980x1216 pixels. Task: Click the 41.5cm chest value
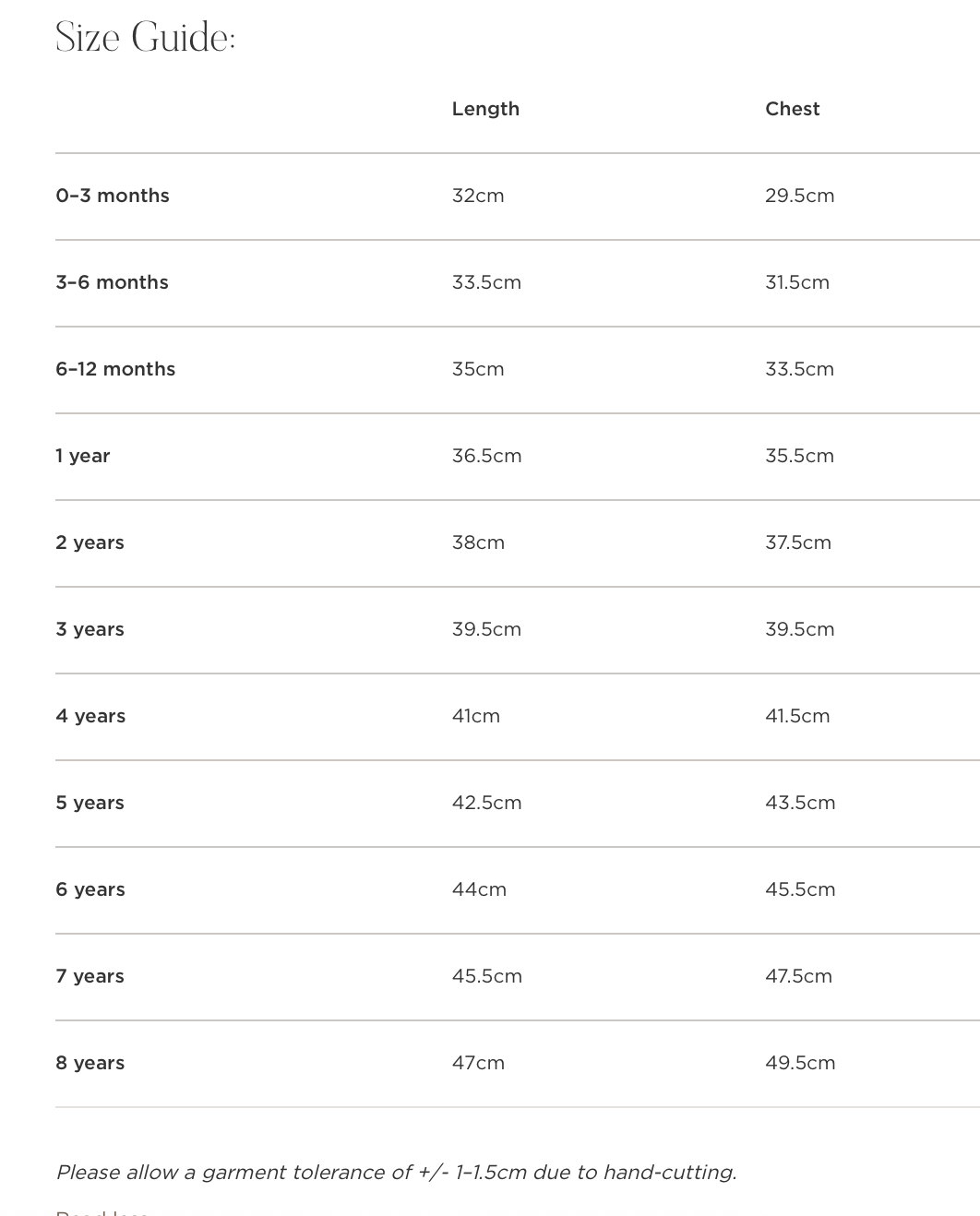pyautogui.click(x=797, y=716)
